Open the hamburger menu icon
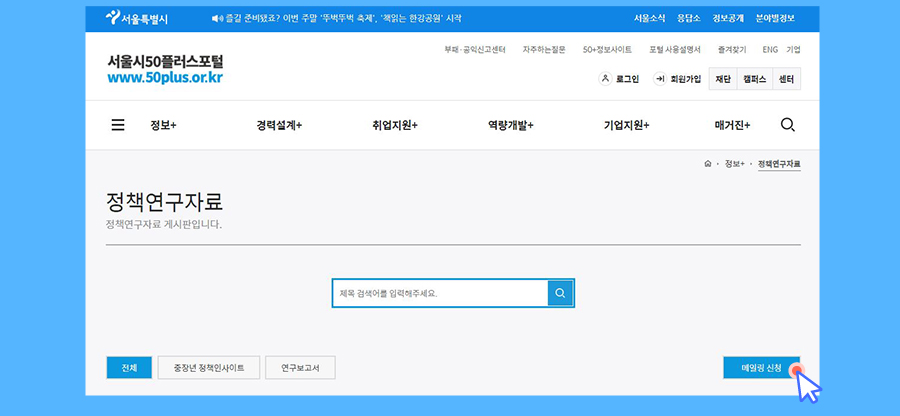 pos(118,125)
